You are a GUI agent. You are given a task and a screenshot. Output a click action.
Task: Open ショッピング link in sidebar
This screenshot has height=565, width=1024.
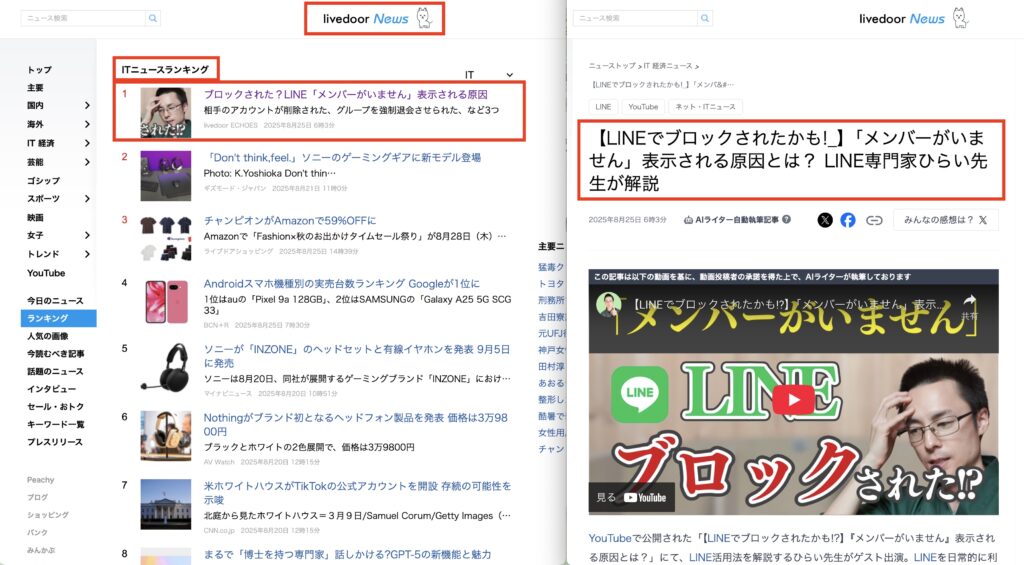tap(48, 515)
